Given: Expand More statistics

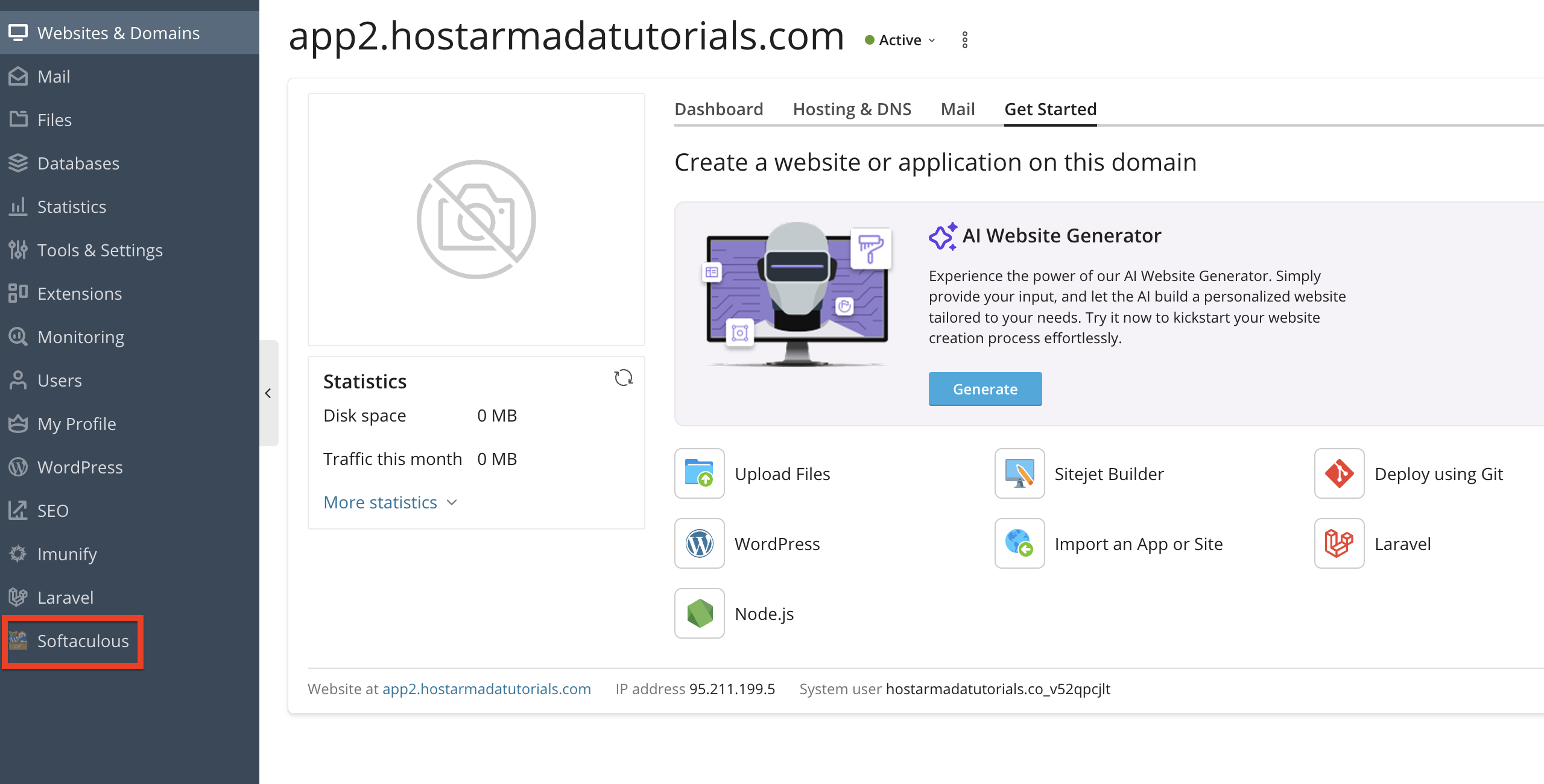Looking at the screenshot, I should 391,502.
